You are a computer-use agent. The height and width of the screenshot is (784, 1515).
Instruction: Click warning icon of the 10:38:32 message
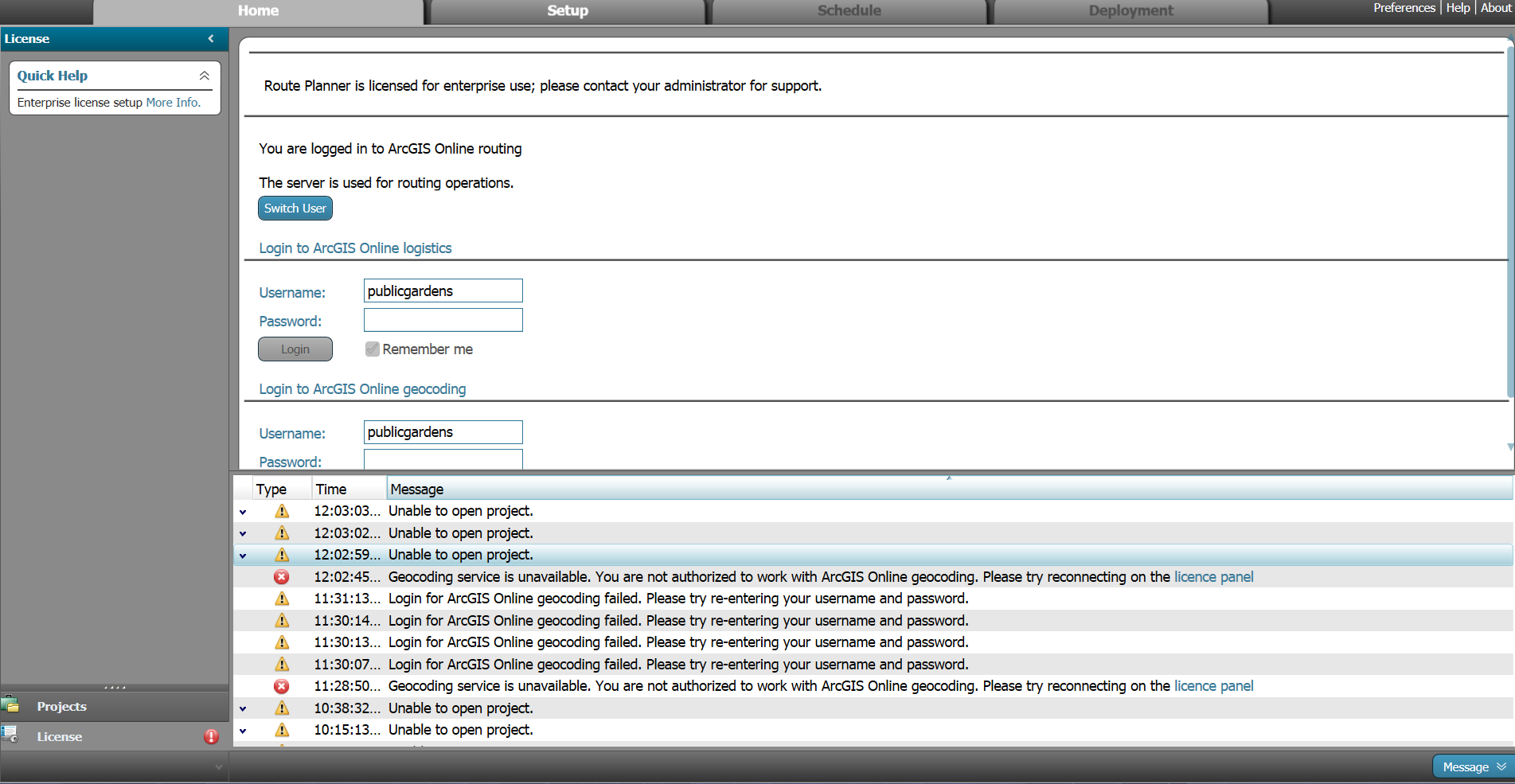pyautogui.click(x=282, y=708)
